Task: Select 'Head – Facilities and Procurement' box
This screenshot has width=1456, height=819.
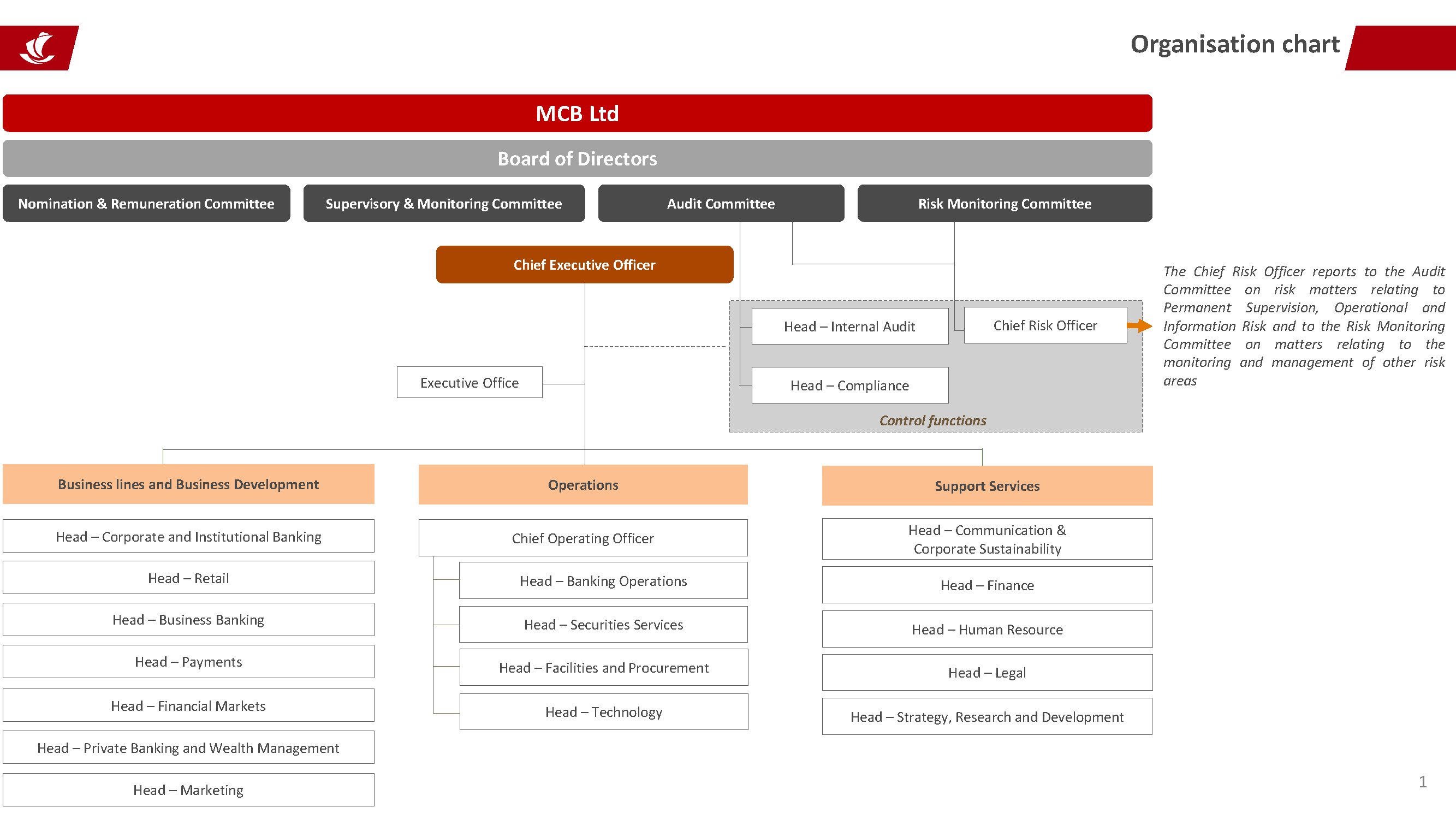Action: click(x=604, y=668)
